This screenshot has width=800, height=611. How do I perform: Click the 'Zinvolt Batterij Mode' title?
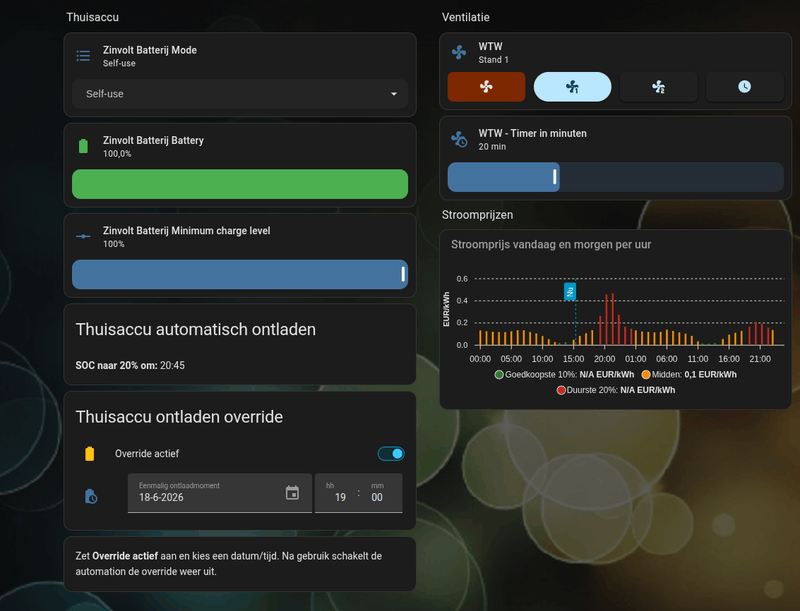[x=149, y=50]
